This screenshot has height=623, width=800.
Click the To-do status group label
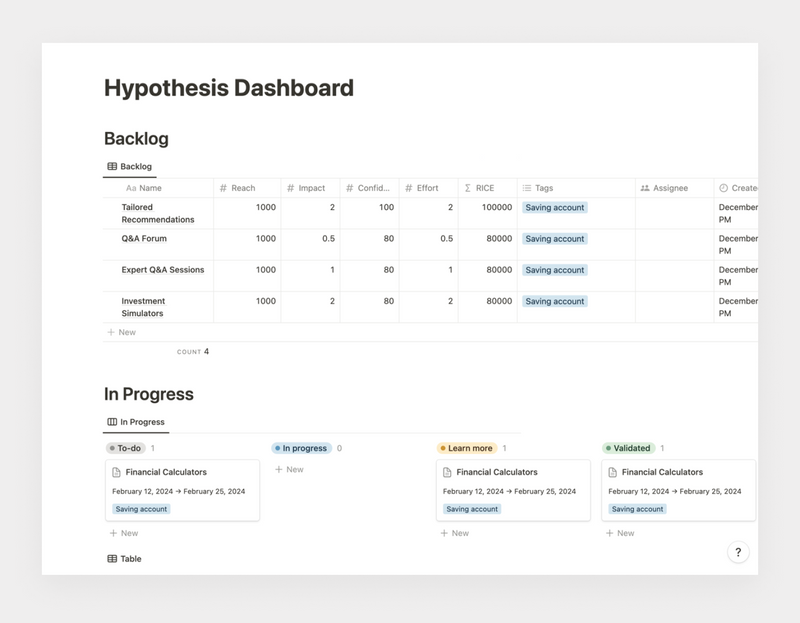[x=126, y=448]
